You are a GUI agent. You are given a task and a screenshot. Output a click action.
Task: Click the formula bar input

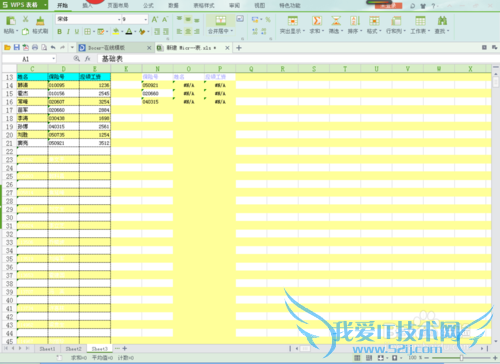point(298,59)
